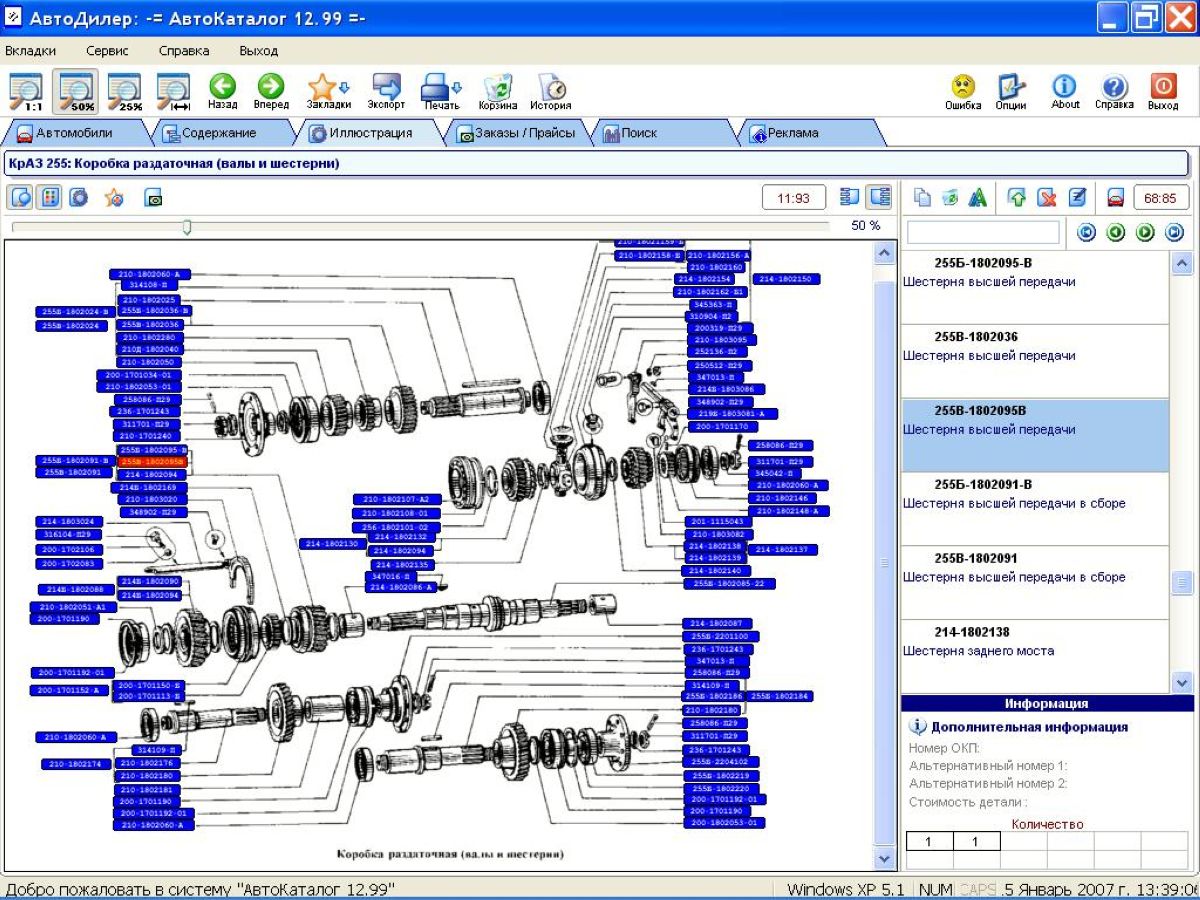
Task: Switch to the Заказы / Прайсы tab
Action: tap(517, 132)
